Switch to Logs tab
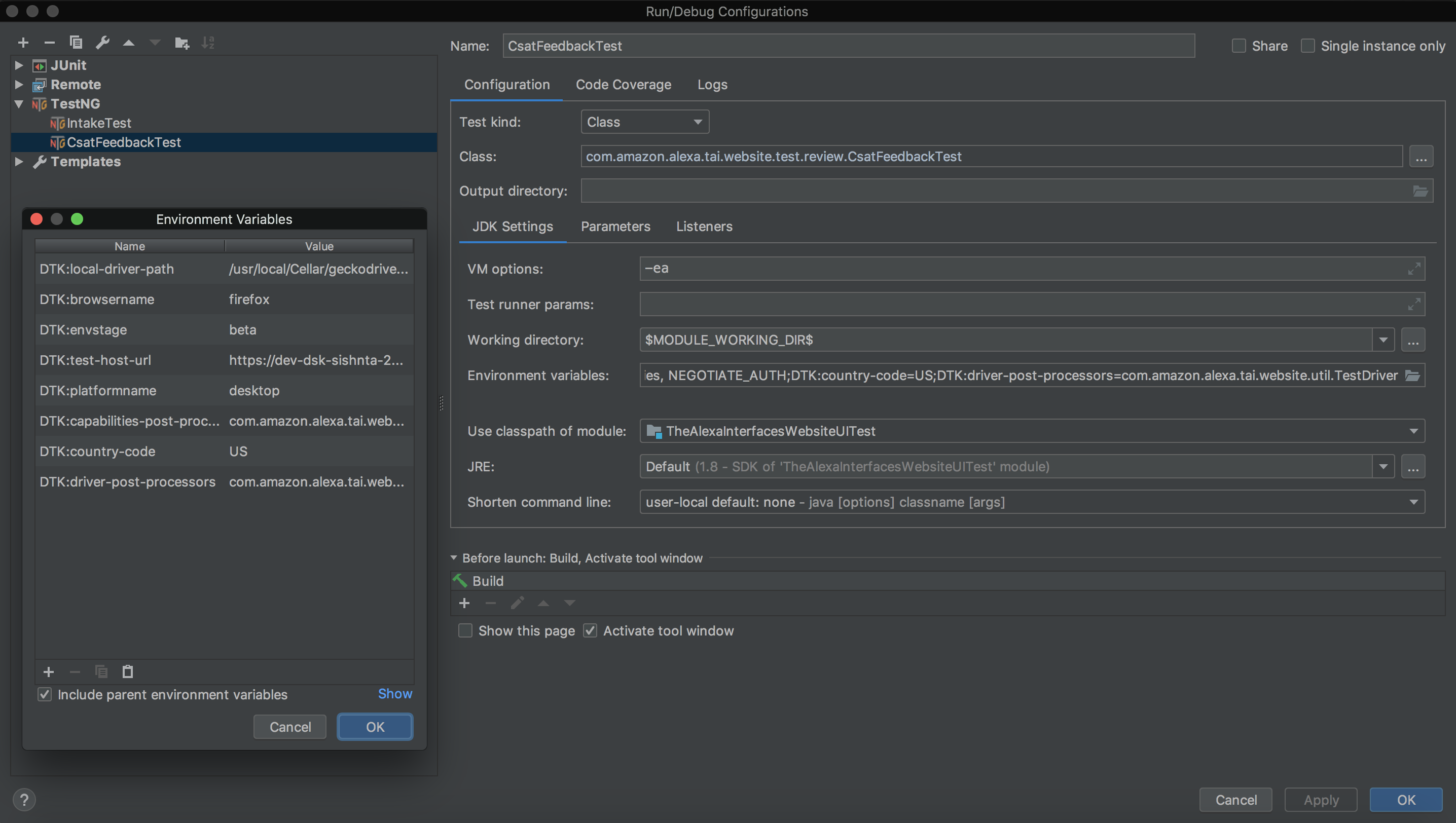Screen dimensions: 1456x823 pyautogui.click(x=712, y=85)
